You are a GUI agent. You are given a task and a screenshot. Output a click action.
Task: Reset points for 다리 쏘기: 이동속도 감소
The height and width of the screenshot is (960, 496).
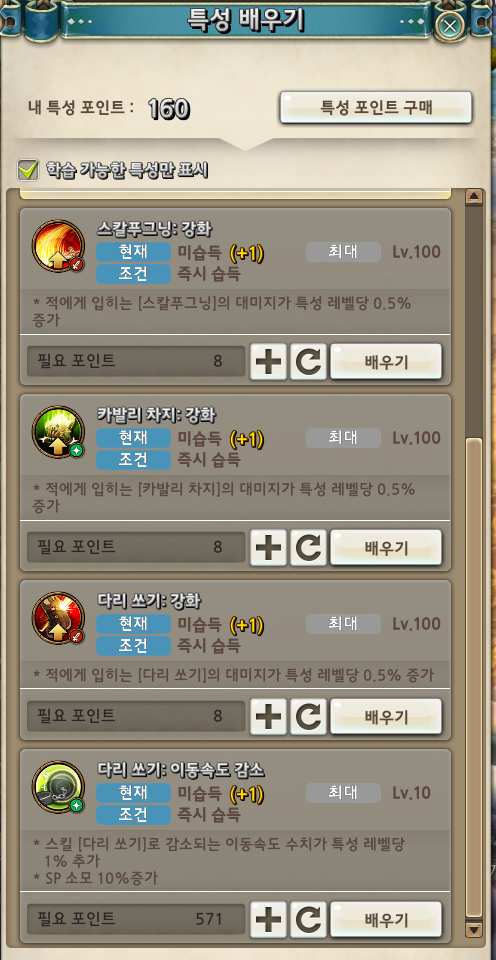308,920
